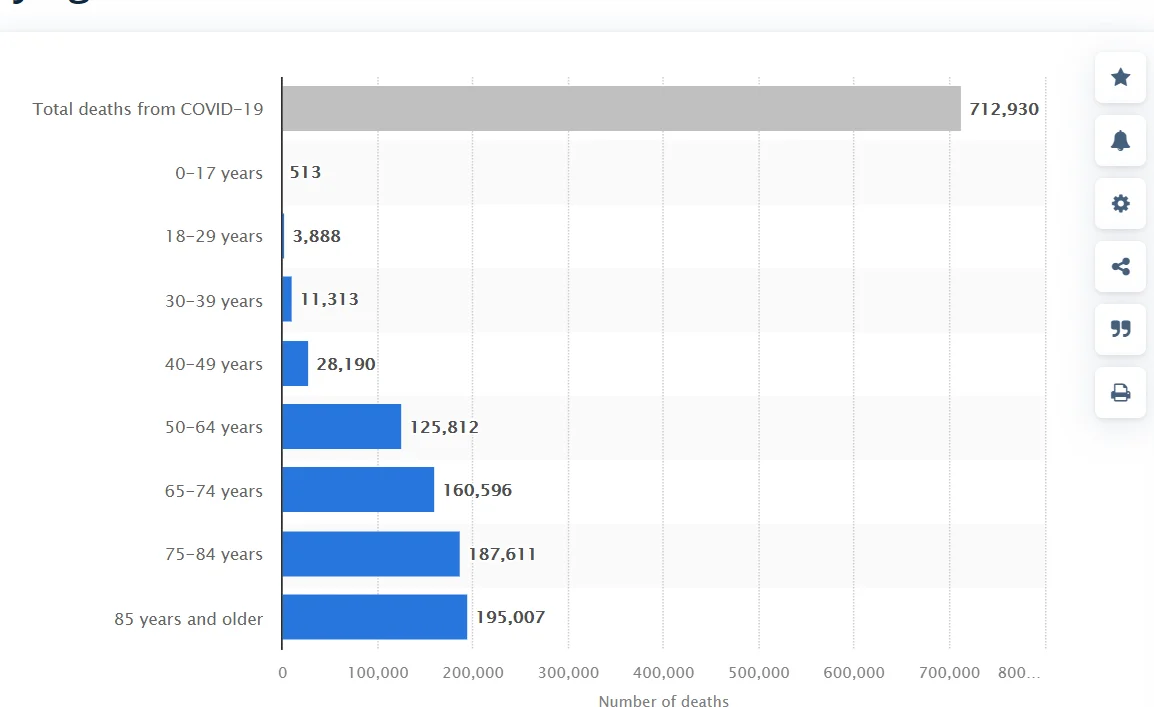Click the 65-74 years blue bar

click(357, 490)
